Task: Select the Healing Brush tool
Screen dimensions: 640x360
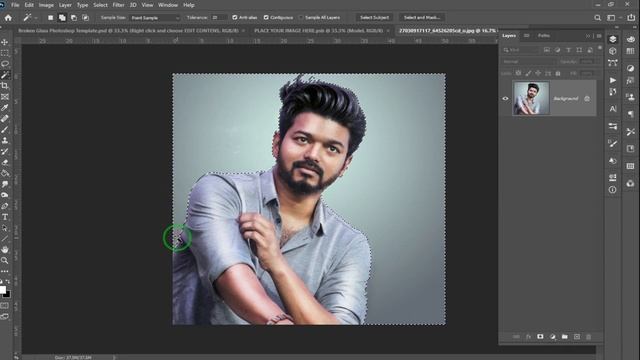Action: click(x=5, y=118)
